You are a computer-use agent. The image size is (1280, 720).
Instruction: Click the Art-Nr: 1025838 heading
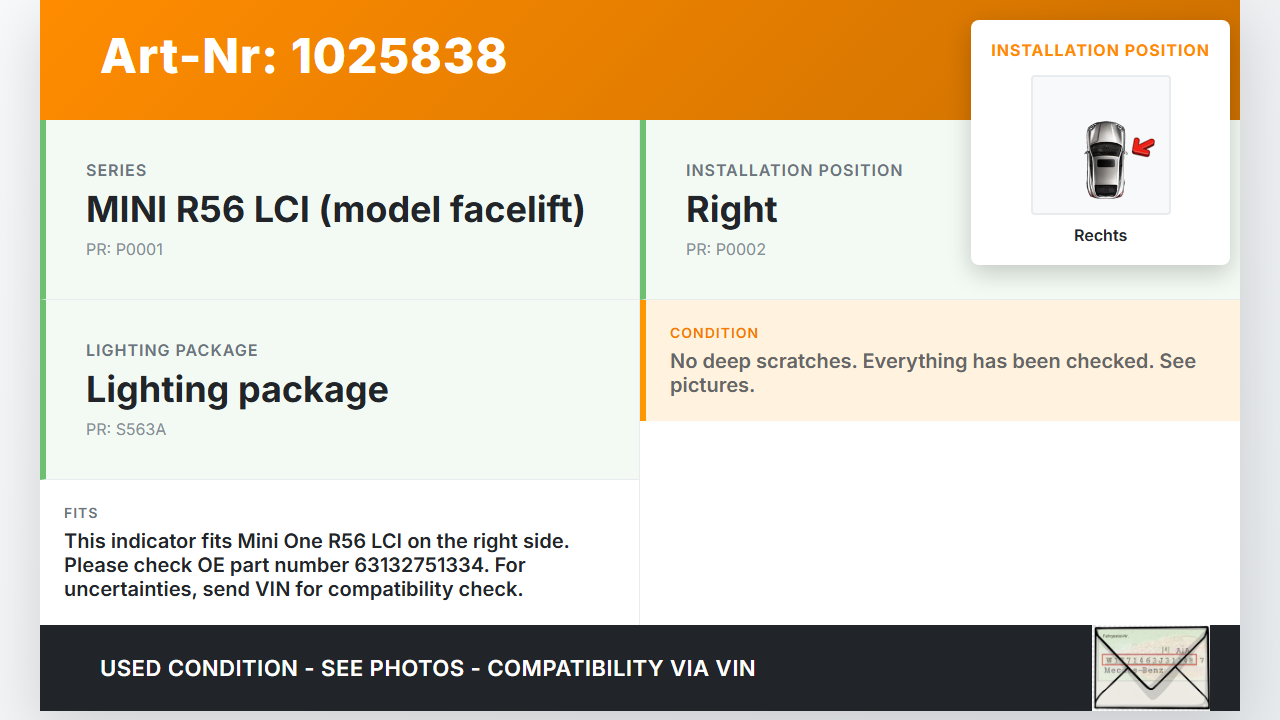click(x=304, y=56)
